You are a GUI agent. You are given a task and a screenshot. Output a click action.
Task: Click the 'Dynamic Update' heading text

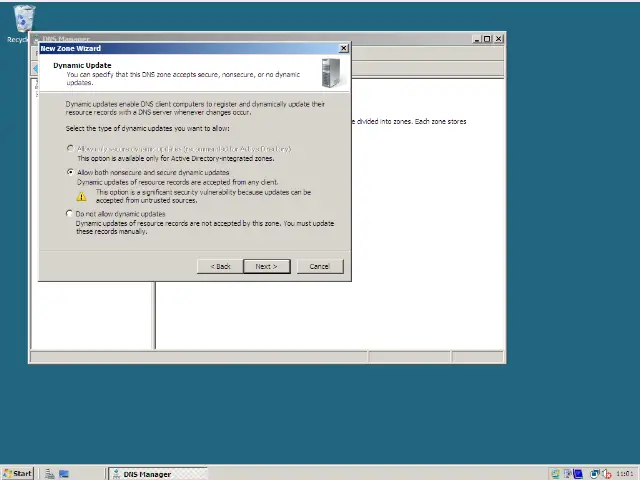click(82, 65)
